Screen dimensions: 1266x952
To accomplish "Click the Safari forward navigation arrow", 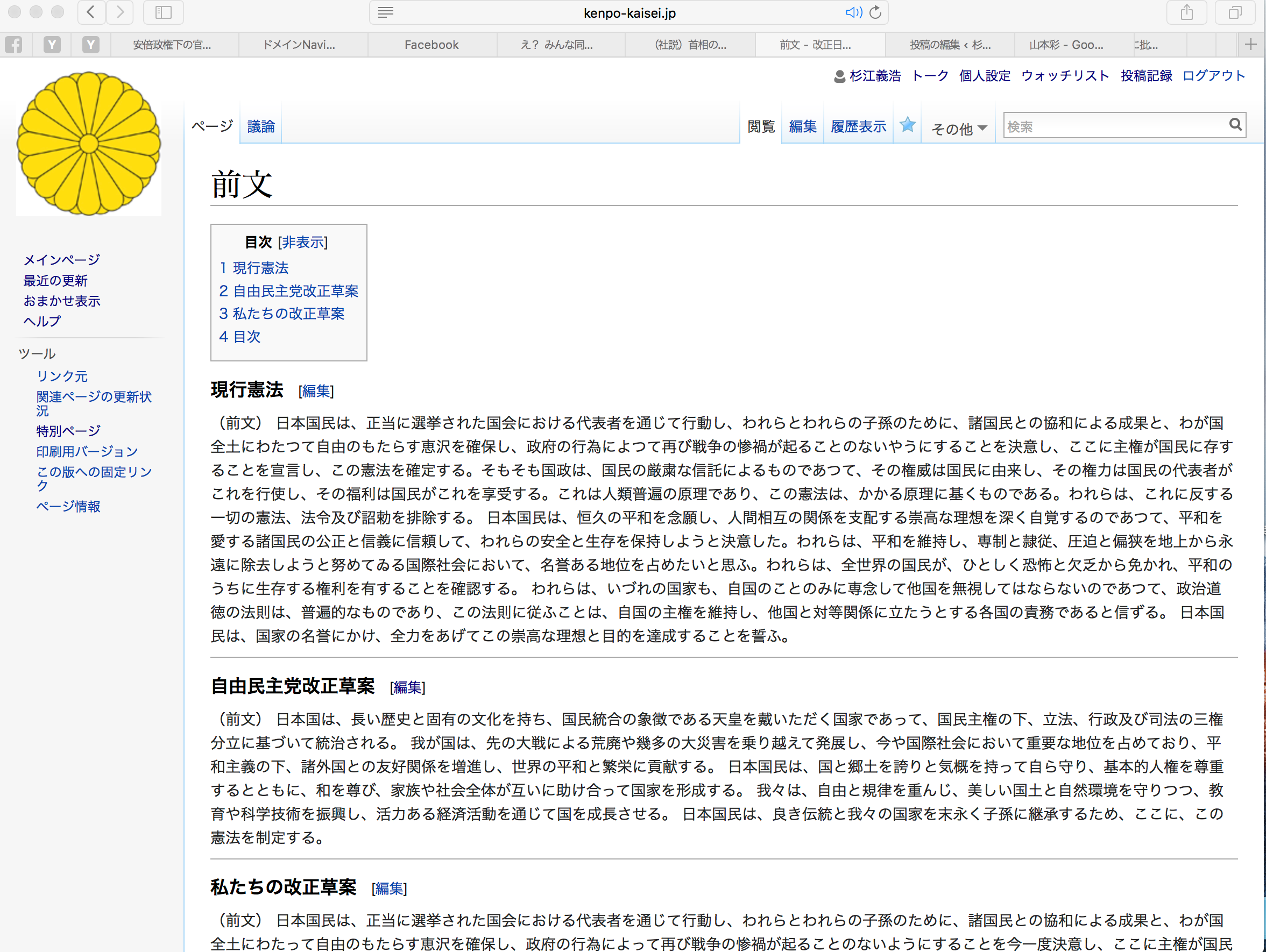I will coord(119,12).
